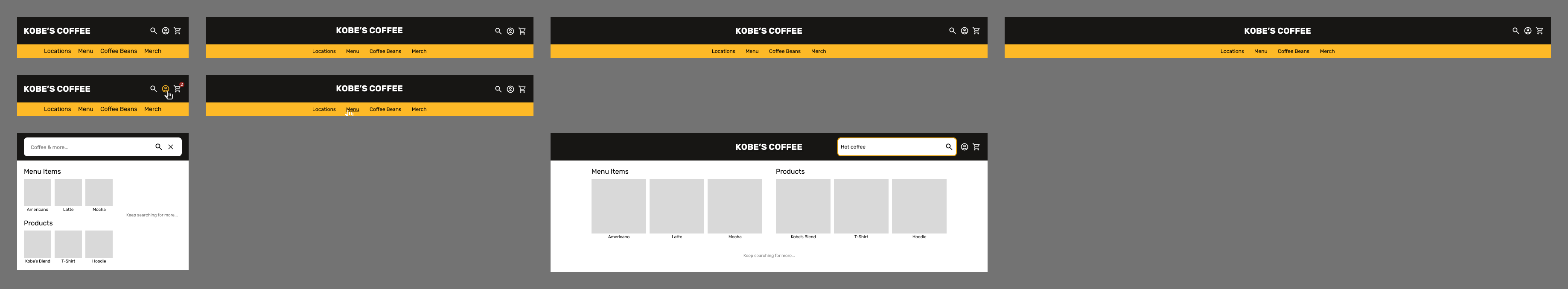The height and width of the screenshot is (289, 1568).
Task: Open account icon beside the 'Hot coffee' field
Action: coord(964,146)
